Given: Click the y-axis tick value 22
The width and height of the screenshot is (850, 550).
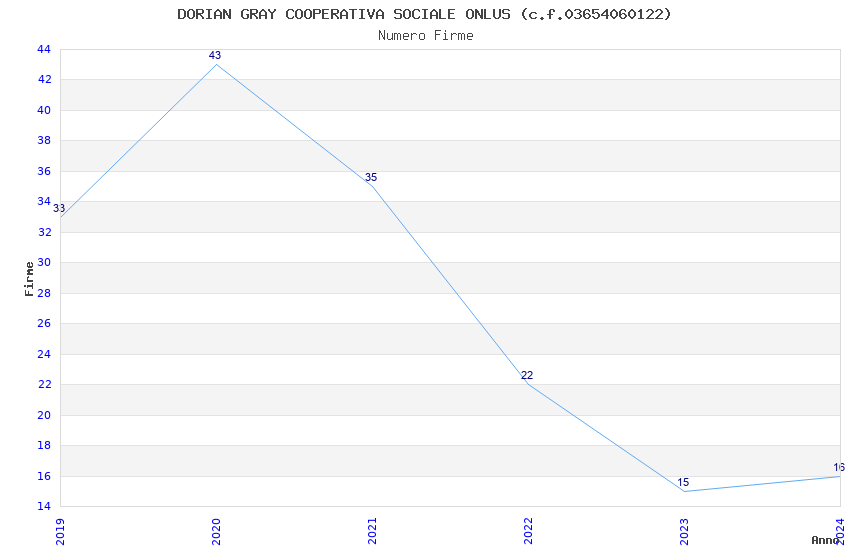Looking at the screenshot, I should click(44, 384).
